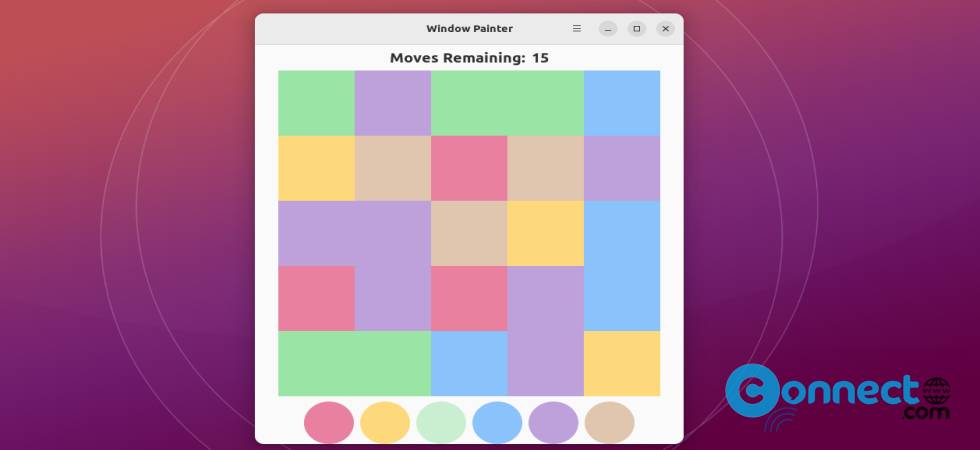Pick the yellow color circle
This screenshot has height=450, width=980.
click(x=385, y=422)
